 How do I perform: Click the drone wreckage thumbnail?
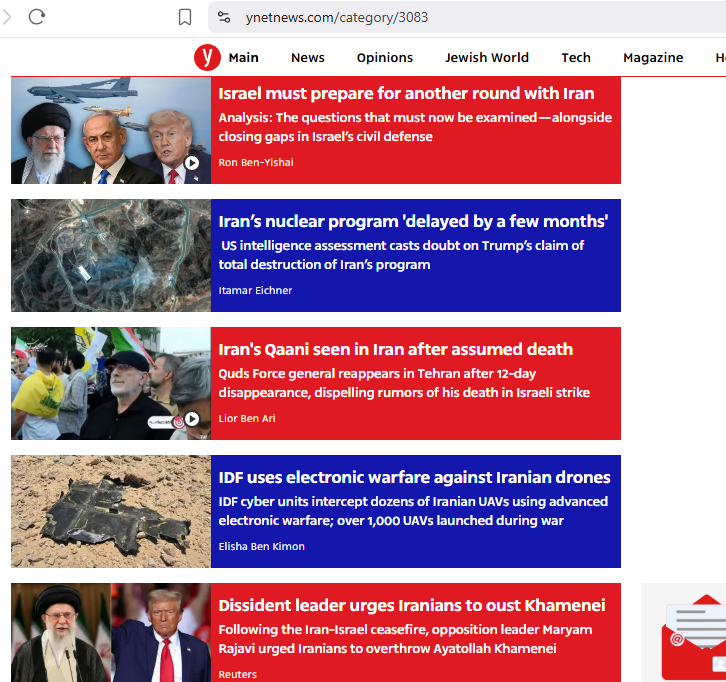(x=111, y=512)
